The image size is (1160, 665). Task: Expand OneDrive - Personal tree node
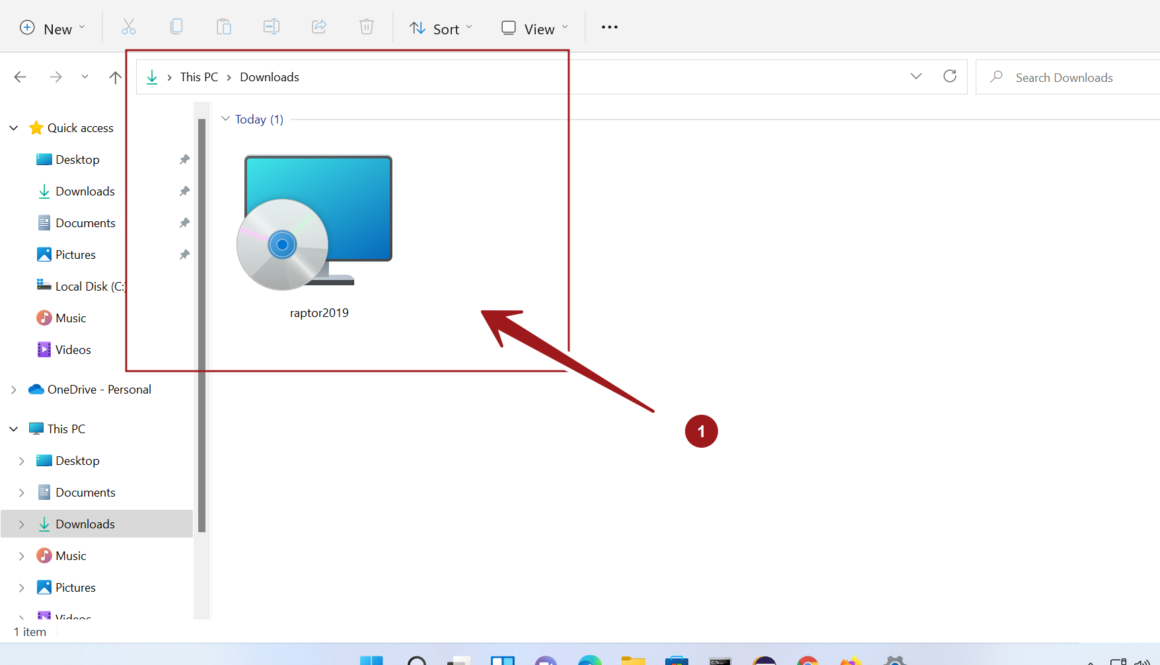point(14,390)
